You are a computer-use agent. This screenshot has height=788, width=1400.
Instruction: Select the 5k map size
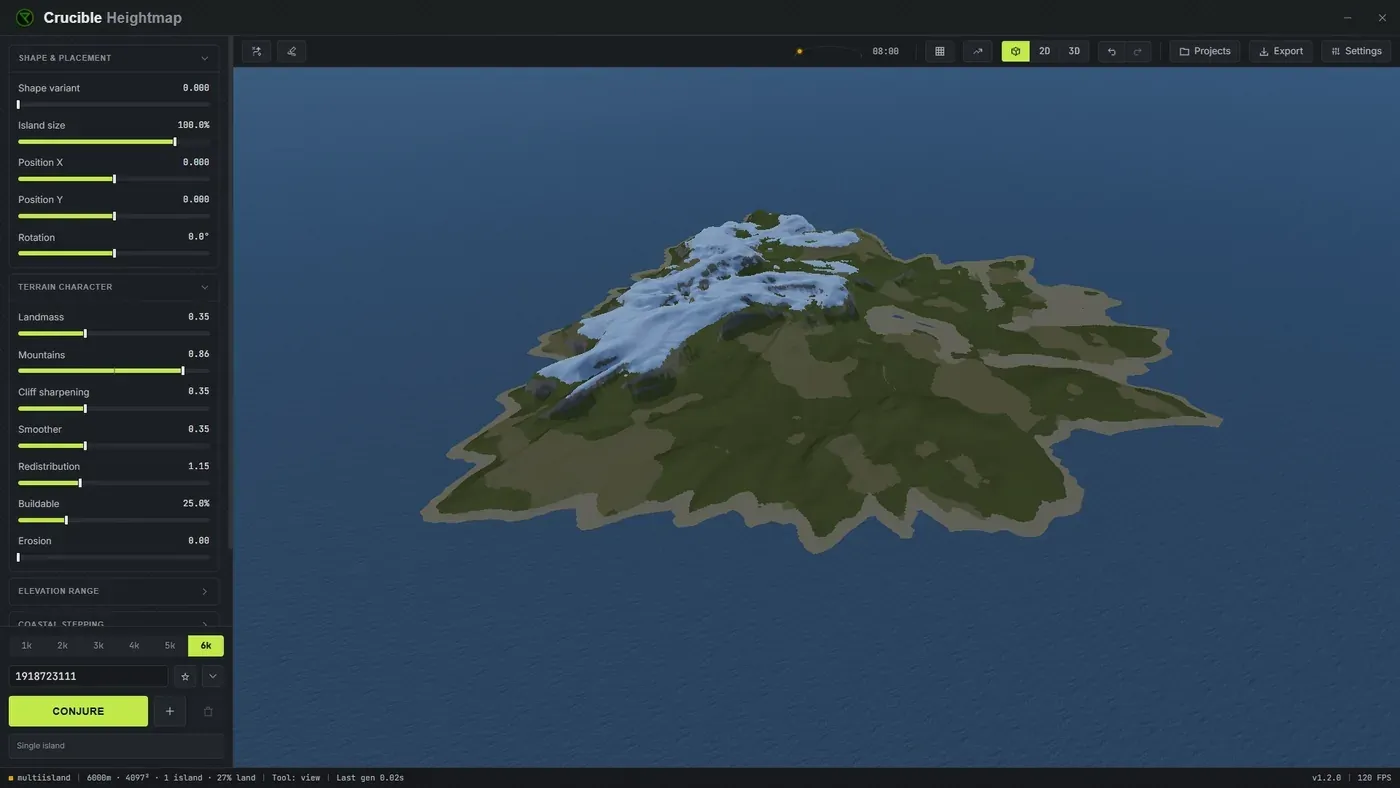click(170, 646)
